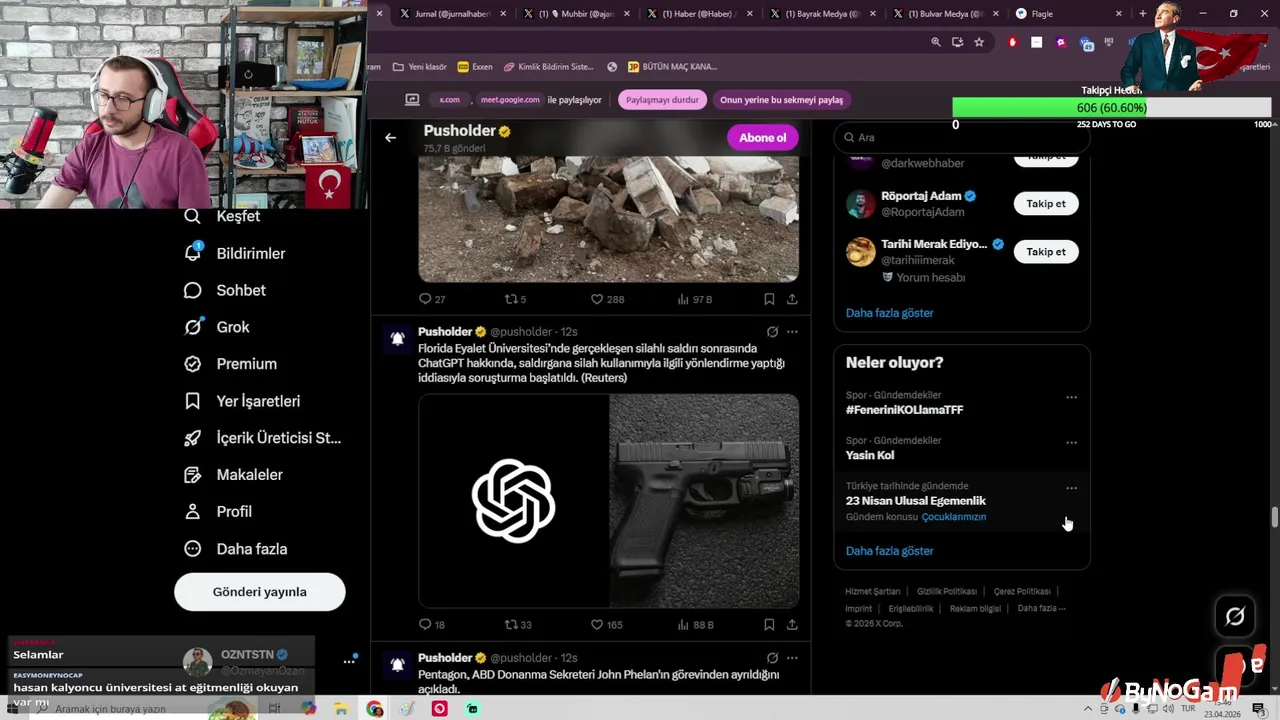Open Premium in the sidebar
1280x720 pixels.
[x=231, y=364]
